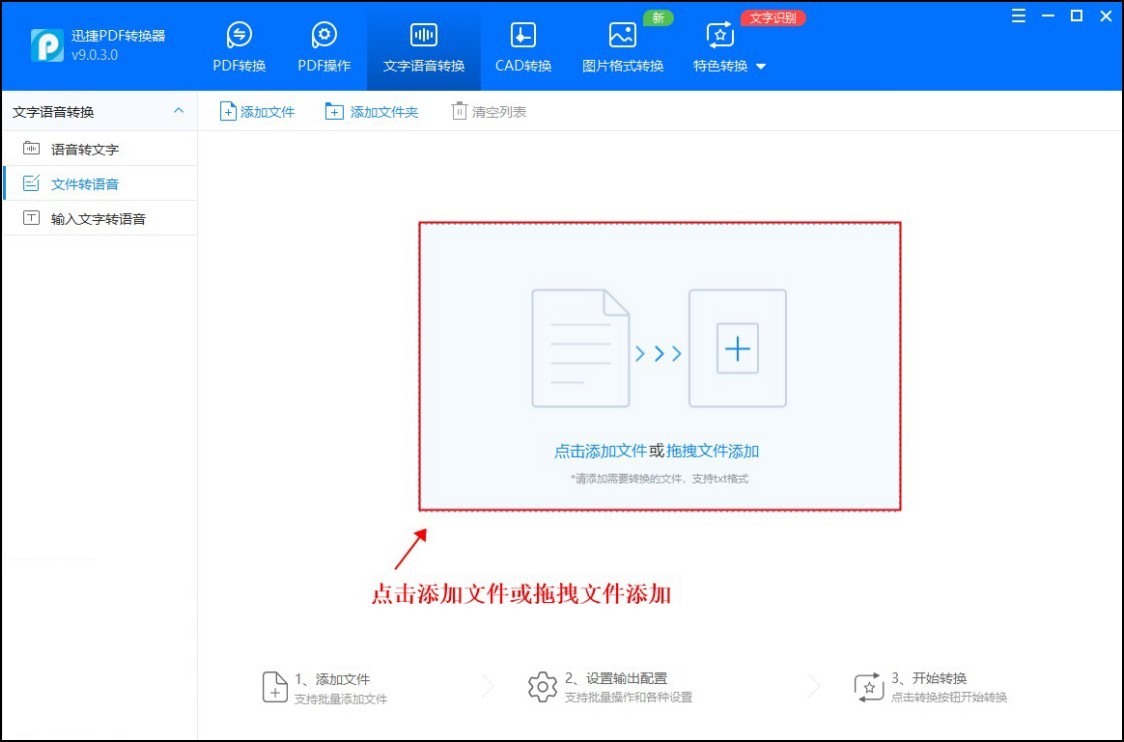Click the 清空列表 trash icon
The height and width of the screenshot is (742, 1124).
click(x=456, y=111)
